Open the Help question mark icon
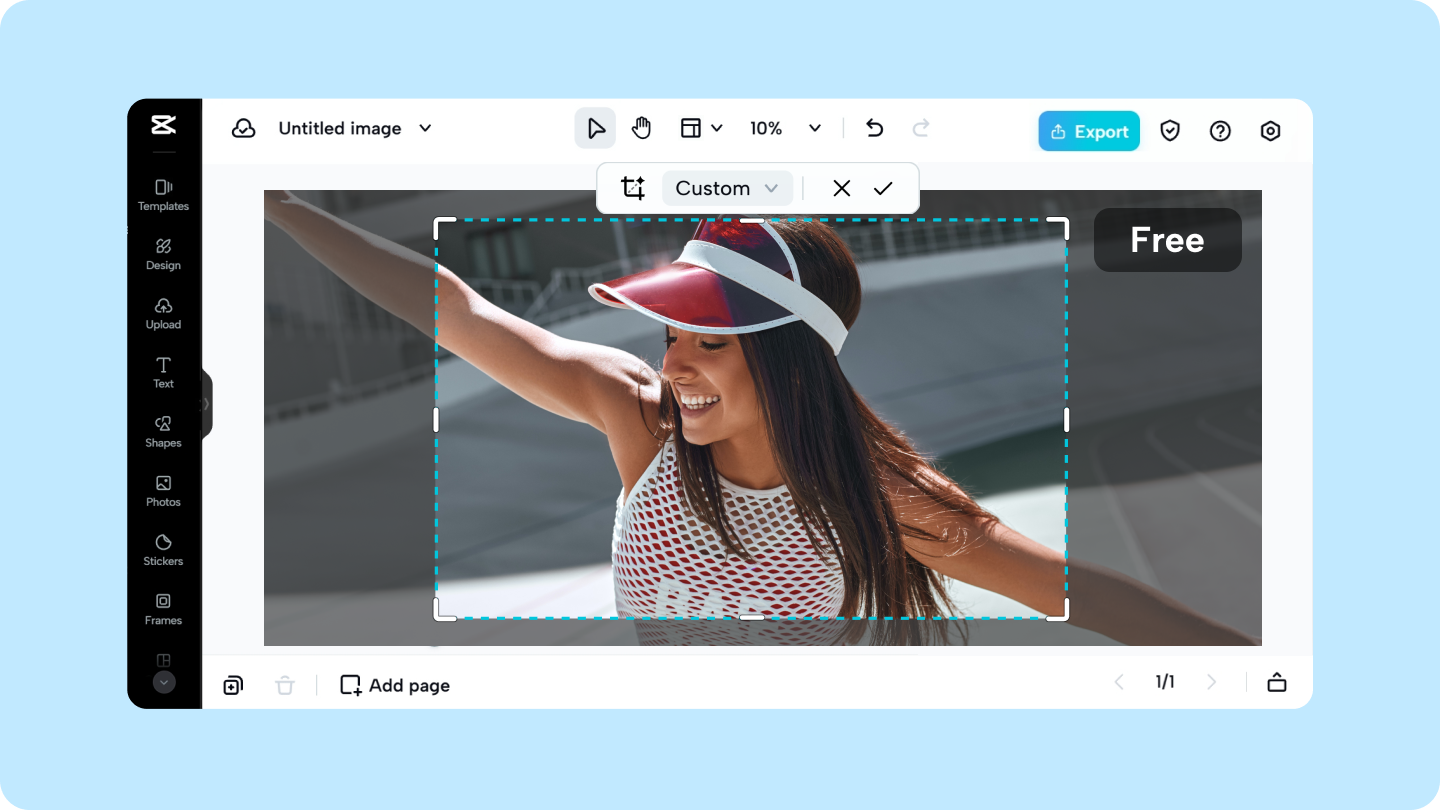1440x810 pixels. tap(1220, 131)
